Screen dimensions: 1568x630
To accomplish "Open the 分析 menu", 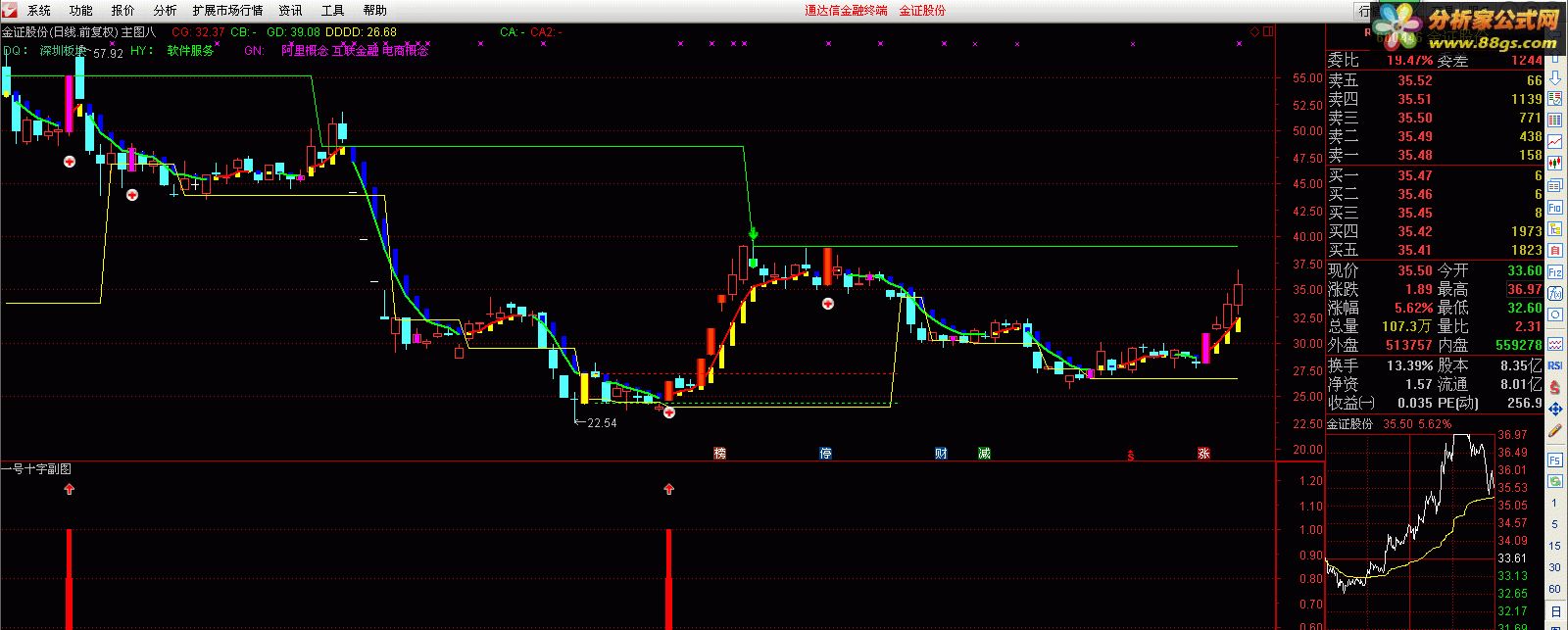I will tap(166, 10).
